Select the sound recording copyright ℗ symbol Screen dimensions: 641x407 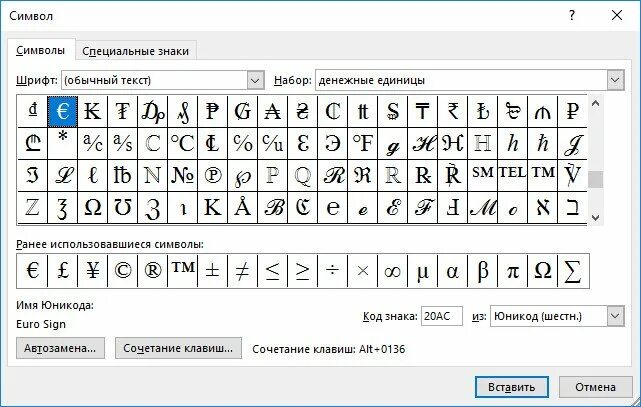(x=213, y=176)
